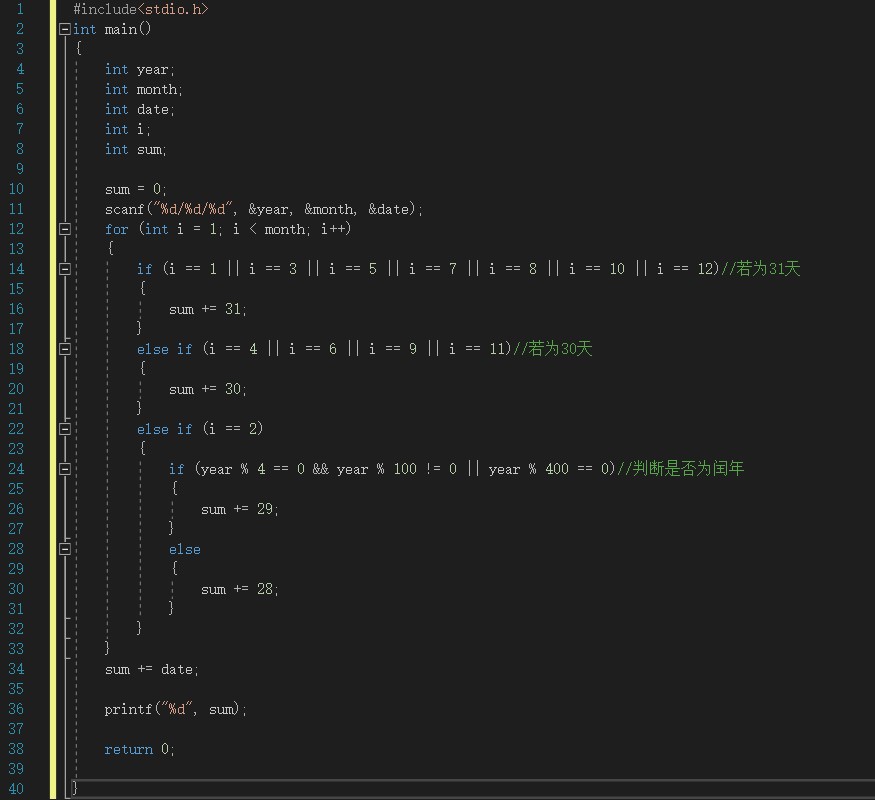Click the 'sum += 30;' statement
The width and height of the screenshot is (875, 800).
point(208,389)
